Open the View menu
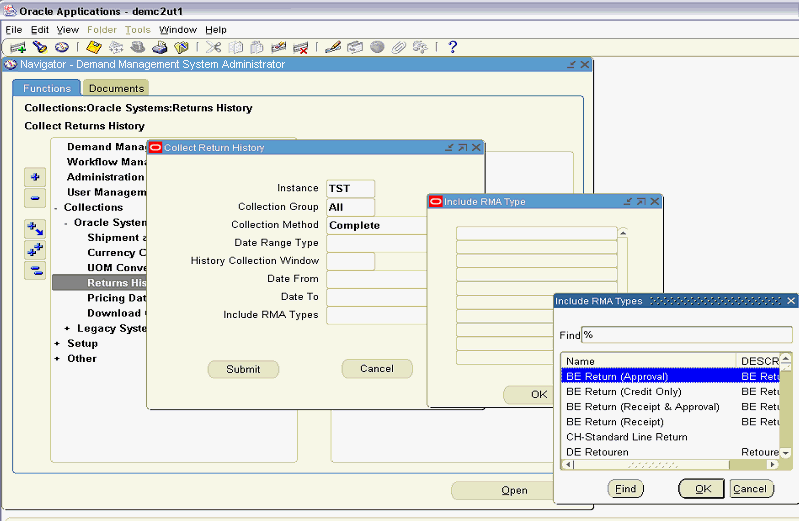Image resolution: width=799 pixels, height=521 pixels. [67, 30]
